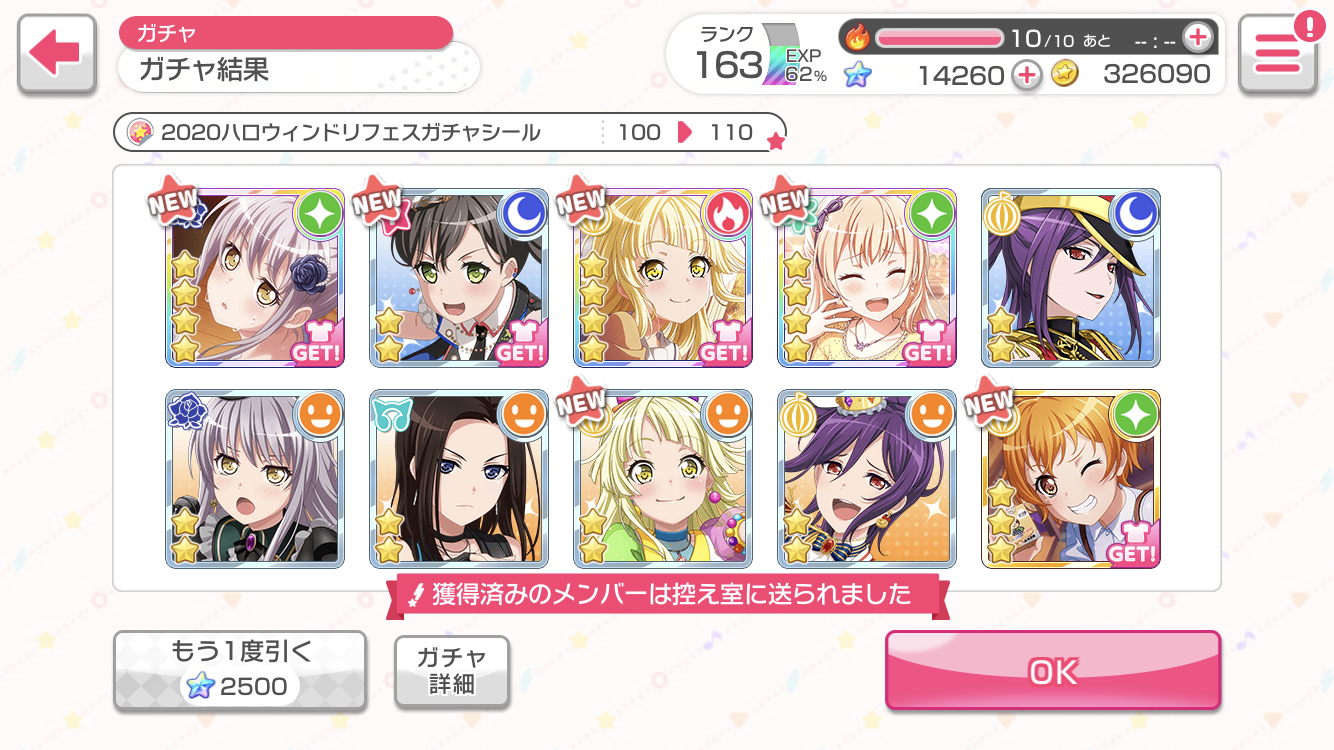Screen dimensions: 1334x750
Task: Select the new black-haired green-eyed card
Action: tap(459, 277)
